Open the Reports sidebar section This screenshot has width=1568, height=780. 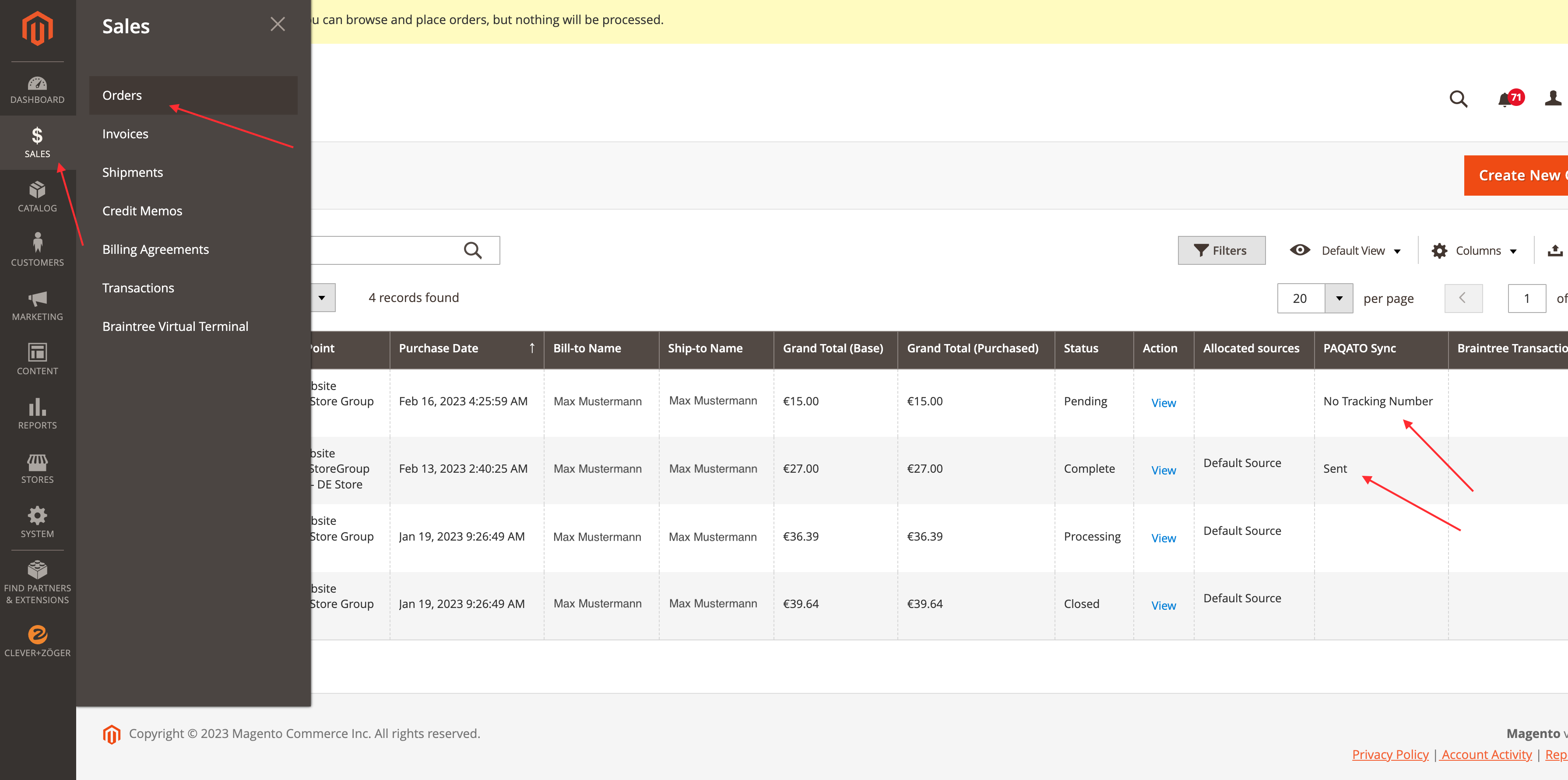(x=38, y=414)
